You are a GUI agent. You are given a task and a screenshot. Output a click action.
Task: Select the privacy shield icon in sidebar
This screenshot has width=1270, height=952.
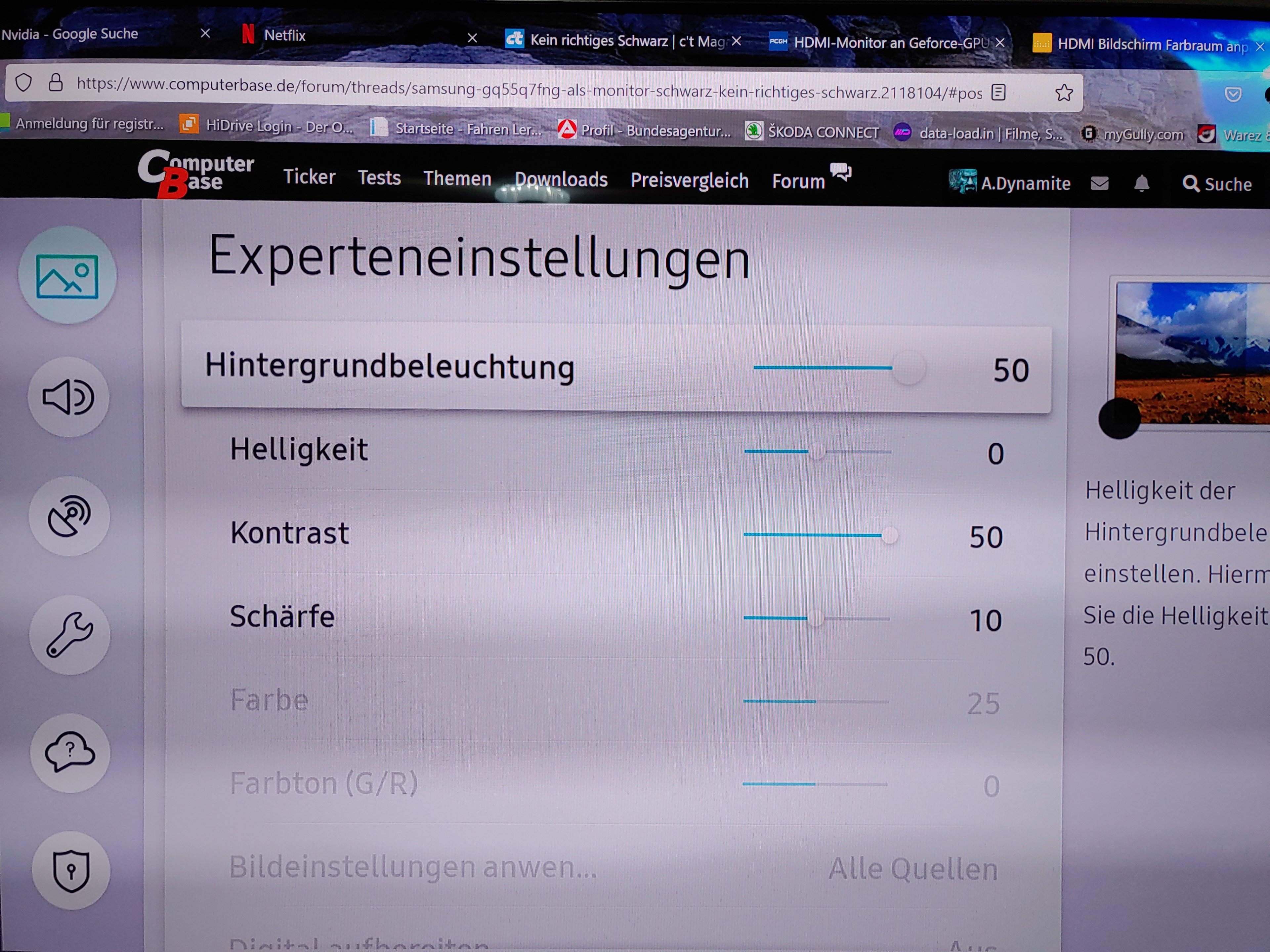pos(71,870)
